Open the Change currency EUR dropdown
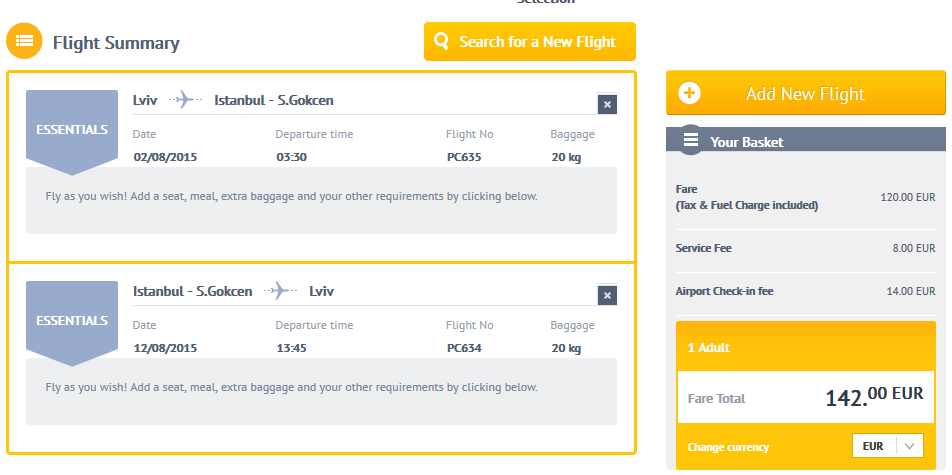The height and width of the screenshot is (475, 952). [888, 446]
